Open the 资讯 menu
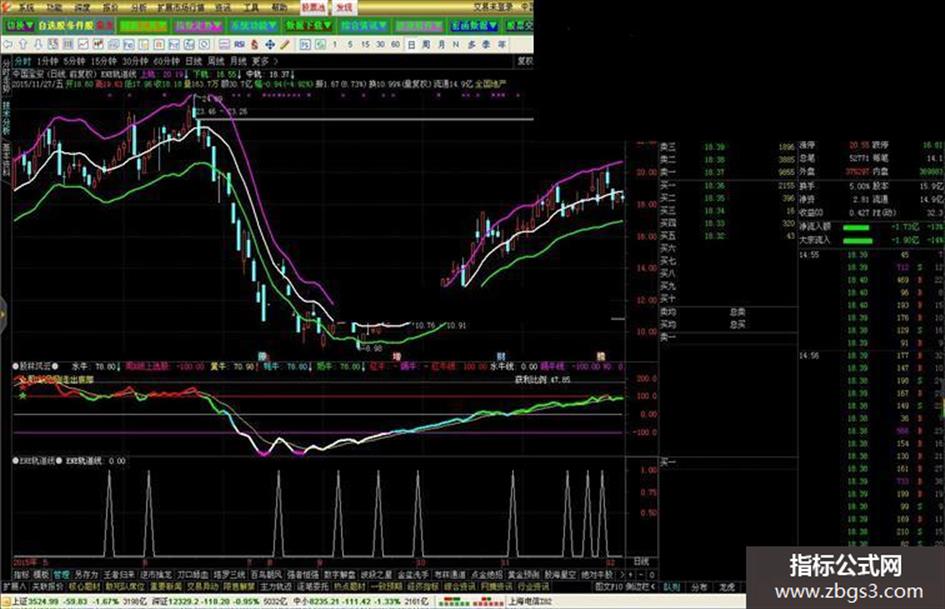 click(222, 7)
